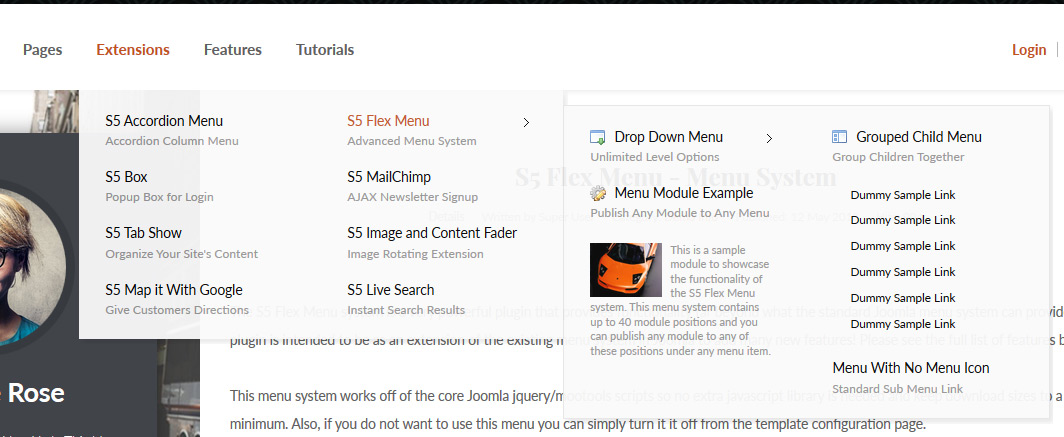Image resolution: width=1064 pixels, height=437 pixels.
Task: Open Menu Module Example entry
Action: coord(683,193)
